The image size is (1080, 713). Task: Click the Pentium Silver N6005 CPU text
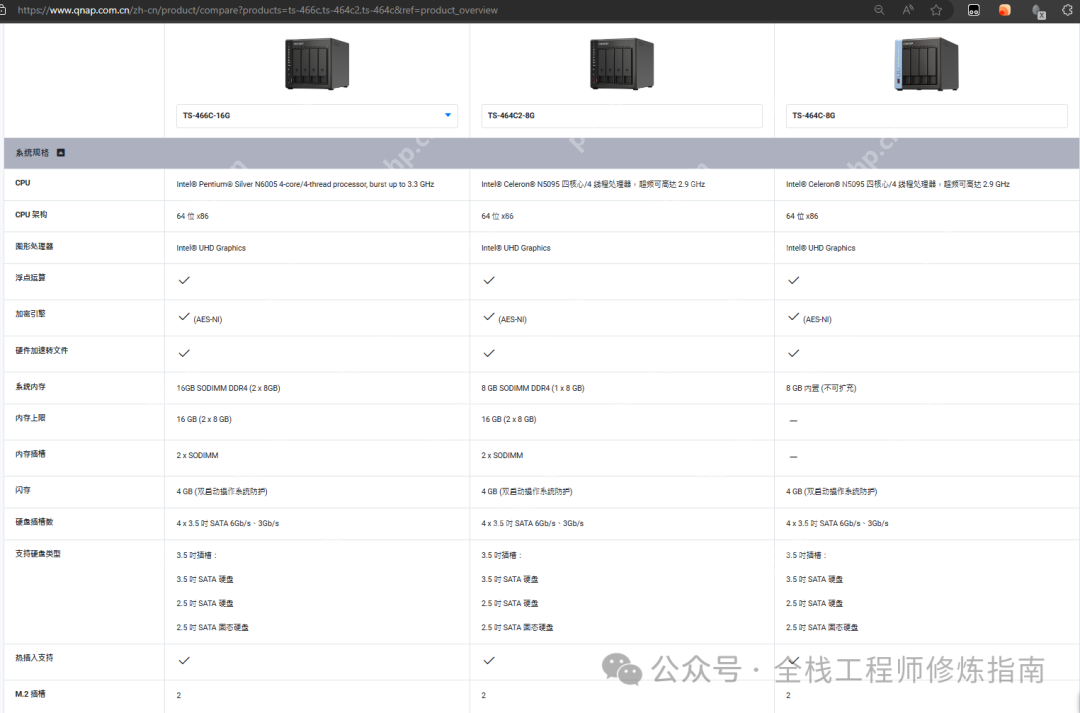(305, 185)
